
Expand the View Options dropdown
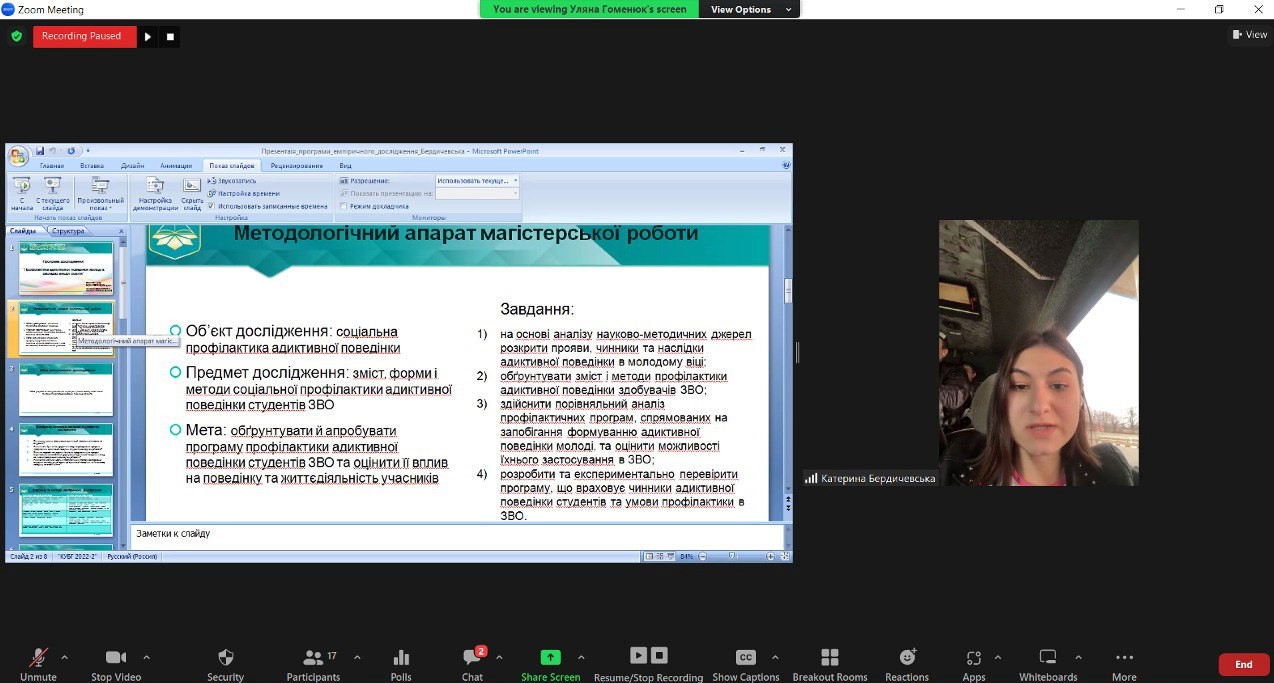[752, 9]
